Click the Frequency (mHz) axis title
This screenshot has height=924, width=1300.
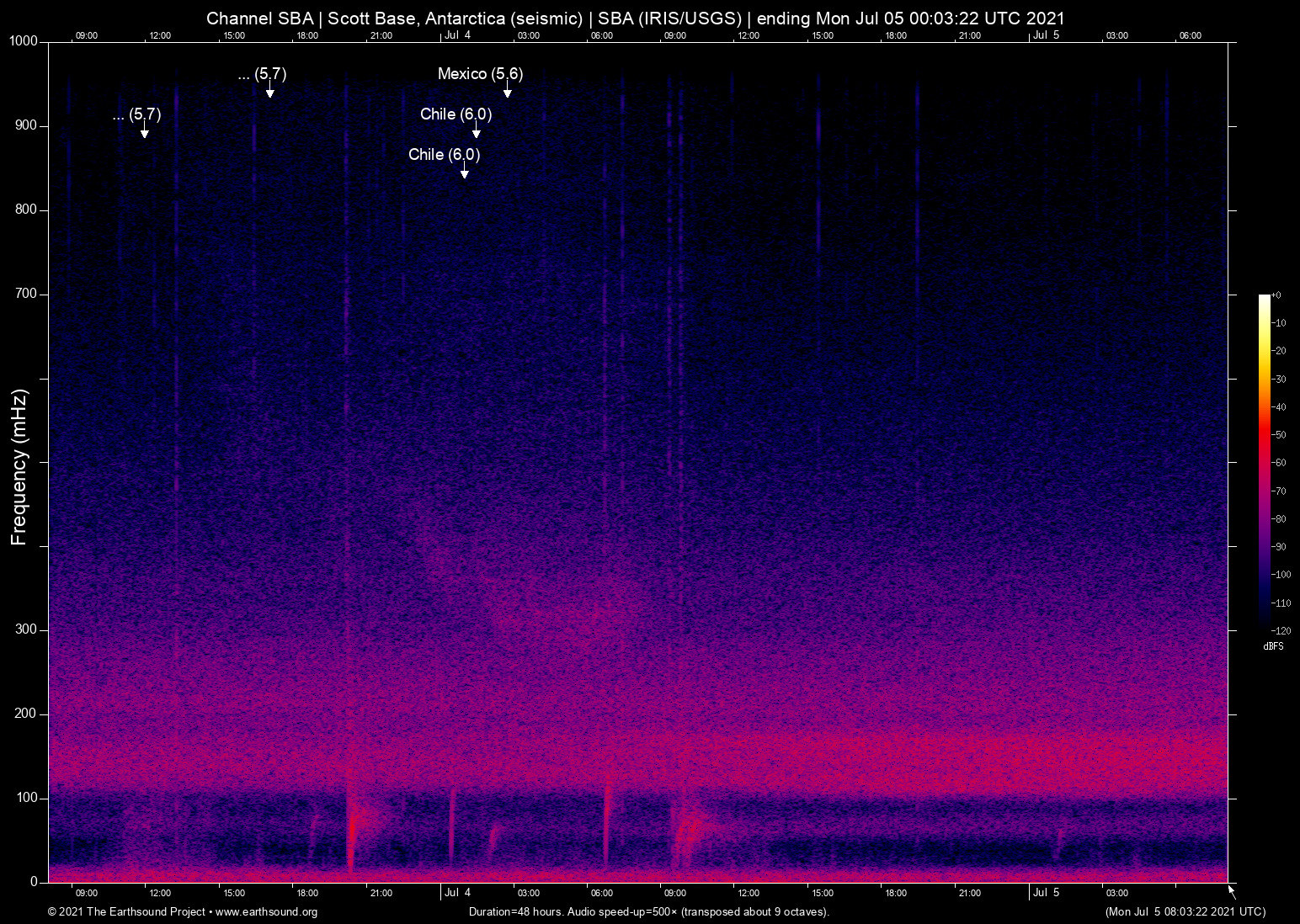click(x=19, y=467)
